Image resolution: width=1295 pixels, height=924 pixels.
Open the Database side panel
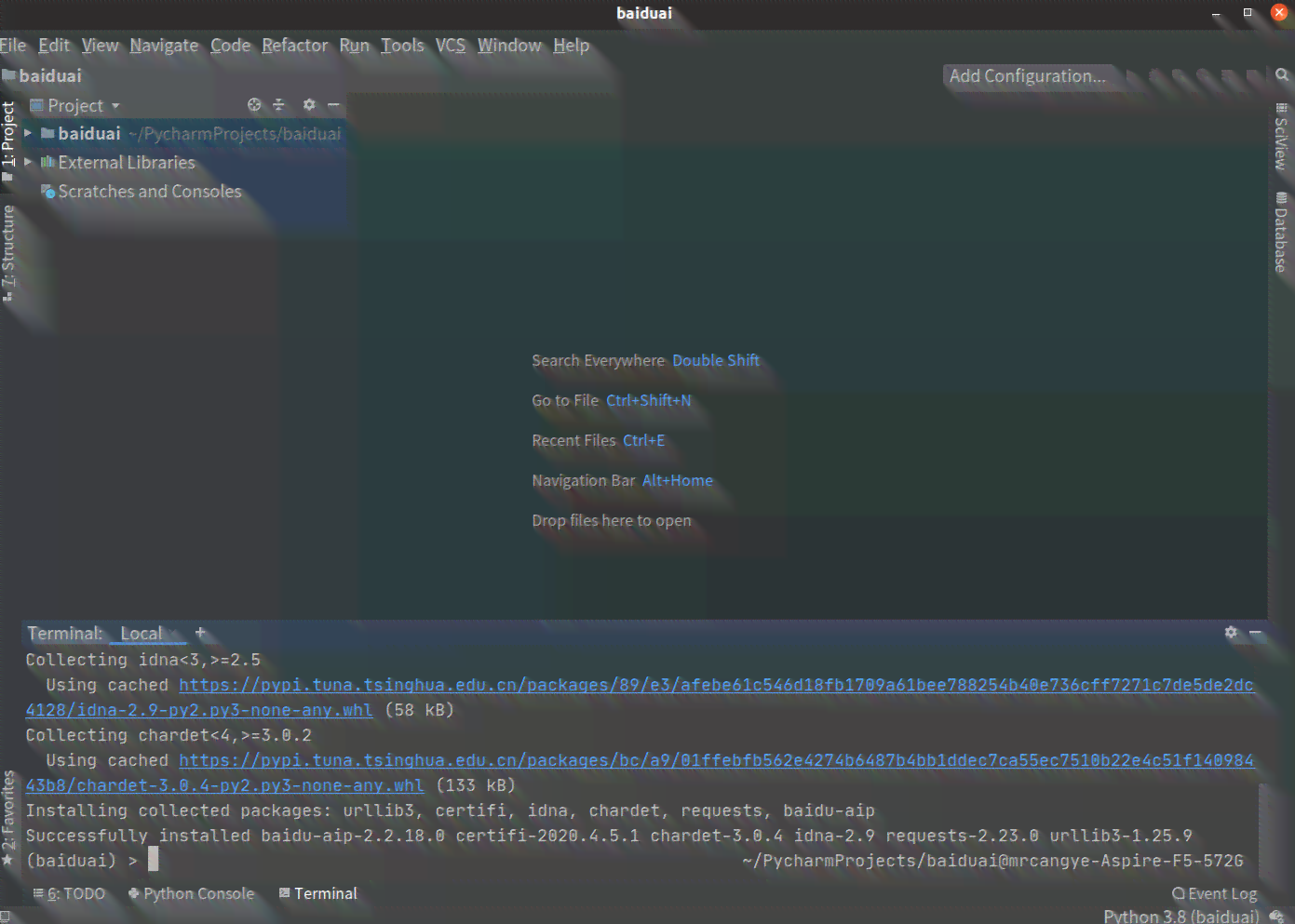pyautogui.click(x=1282, y=232)
